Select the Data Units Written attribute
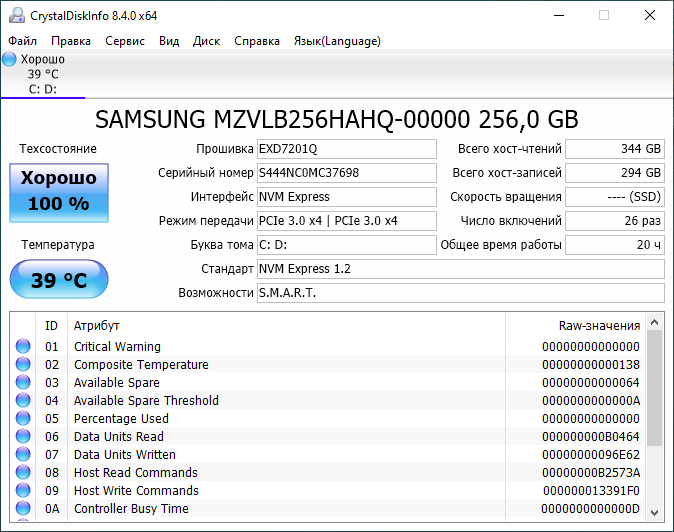 (125, 455)
